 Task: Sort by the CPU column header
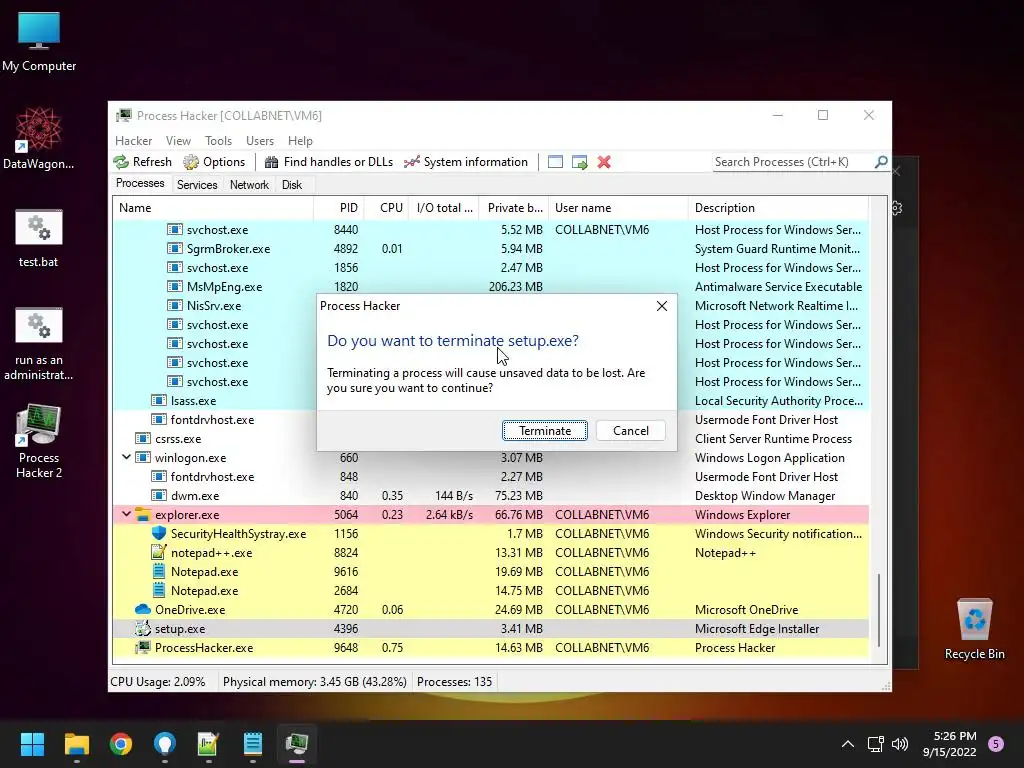pos(386,208)
